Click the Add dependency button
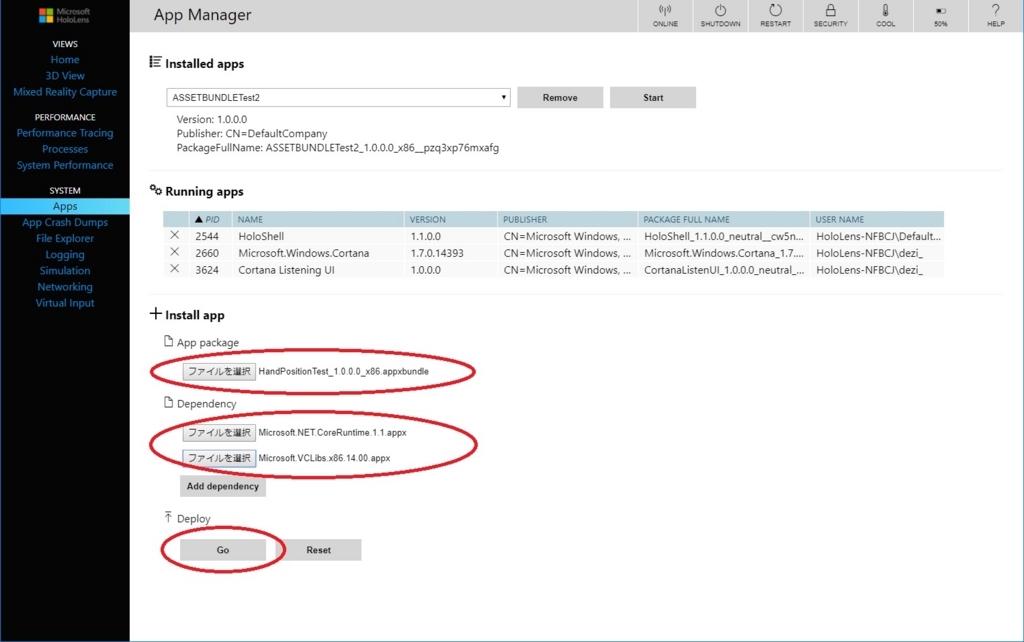This screenshot has width=1024, height=642. pyautogui.click(x=223, y=486)
